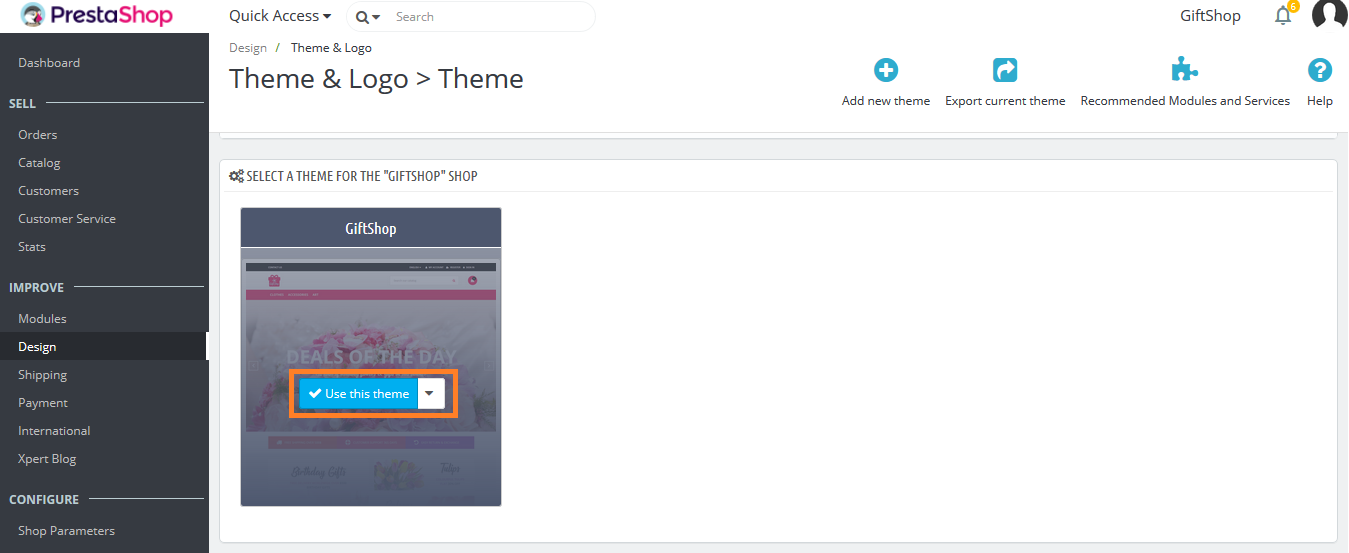Select Design in the sidebar
Image resolution: width=1349 pixels, height=553 pixels.
point(104,346)
